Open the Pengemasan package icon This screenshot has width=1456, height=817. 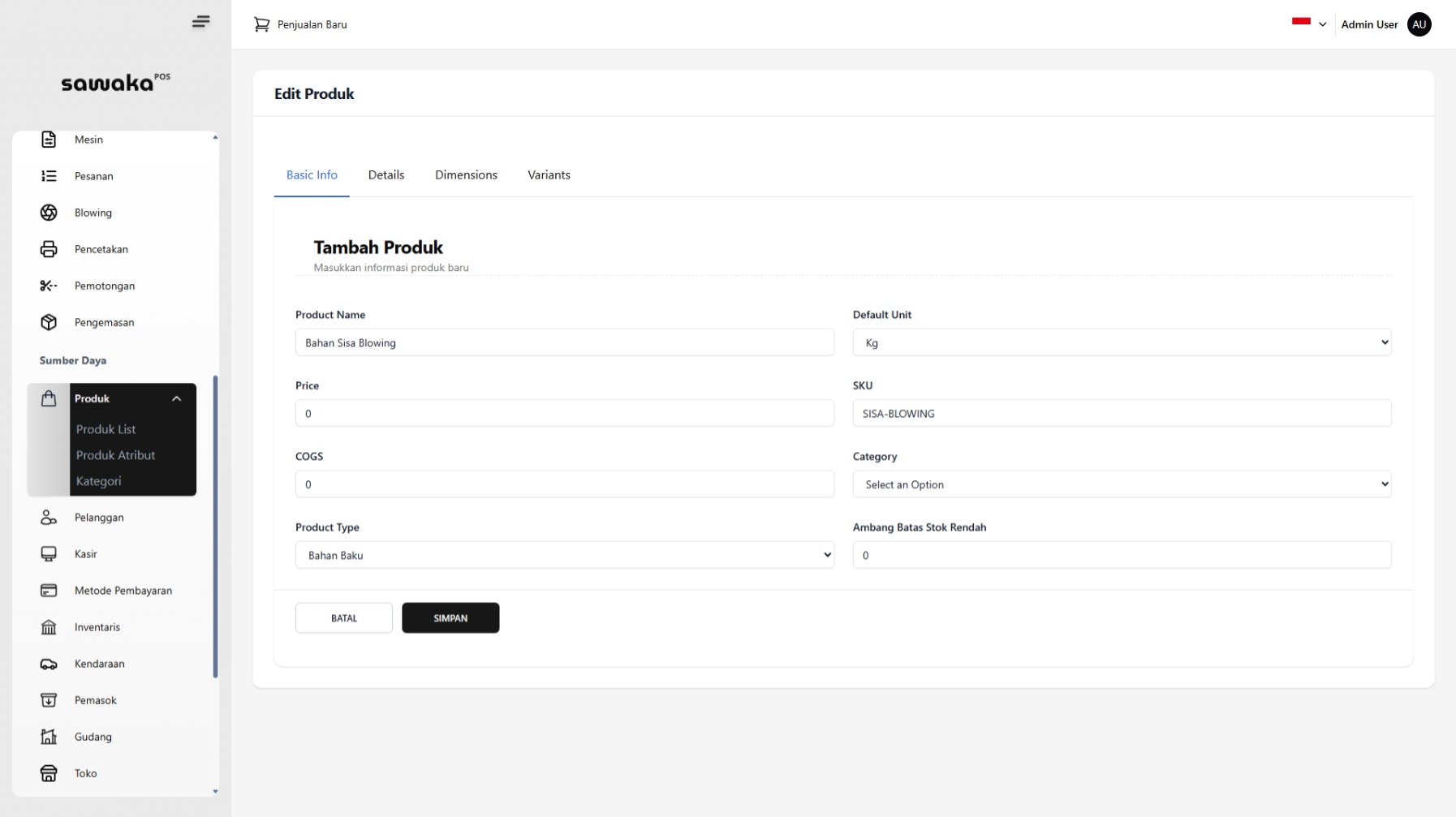coord(49,322)
